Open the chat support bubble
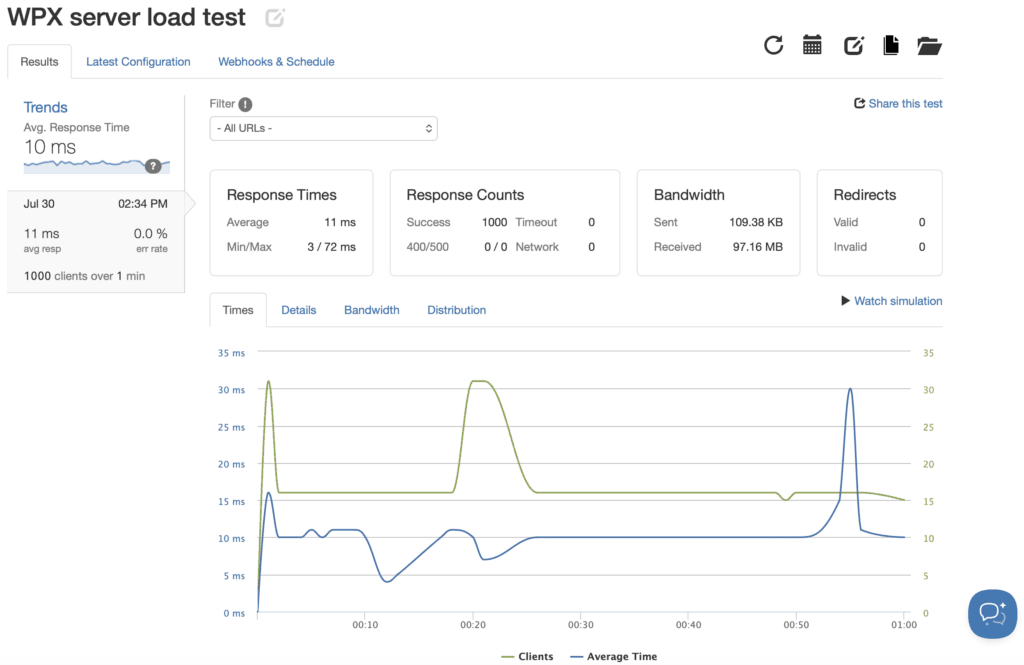 pyautogui.click(x=992, y=614)
